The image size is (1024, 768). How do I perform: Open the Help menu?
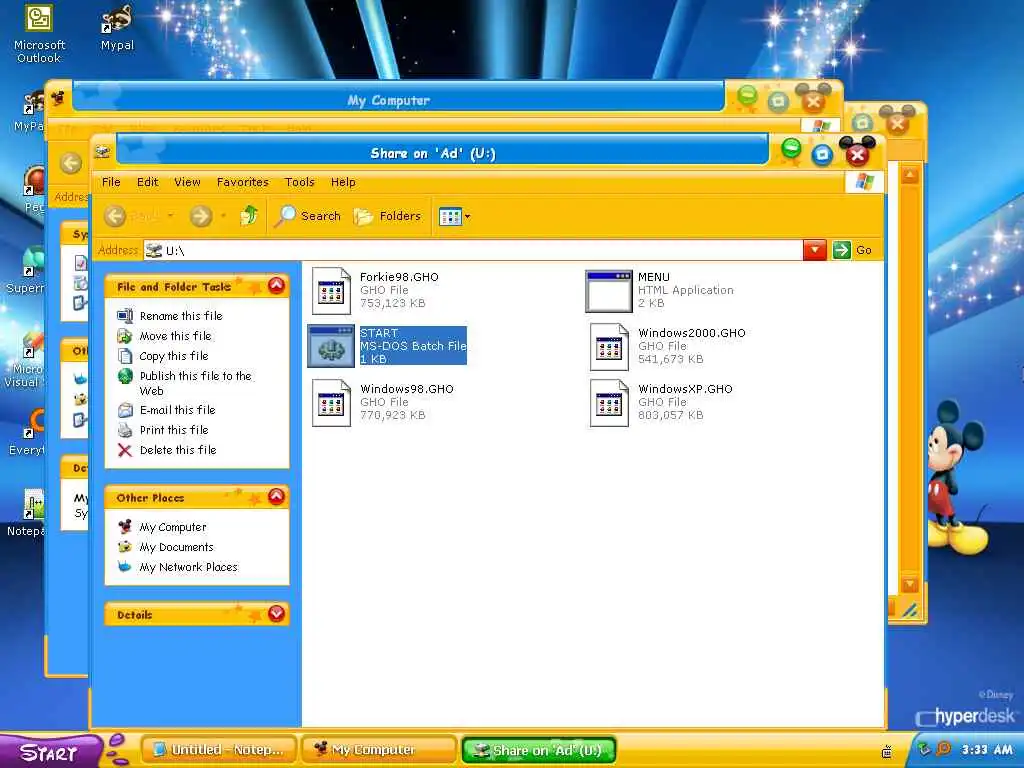343,182
